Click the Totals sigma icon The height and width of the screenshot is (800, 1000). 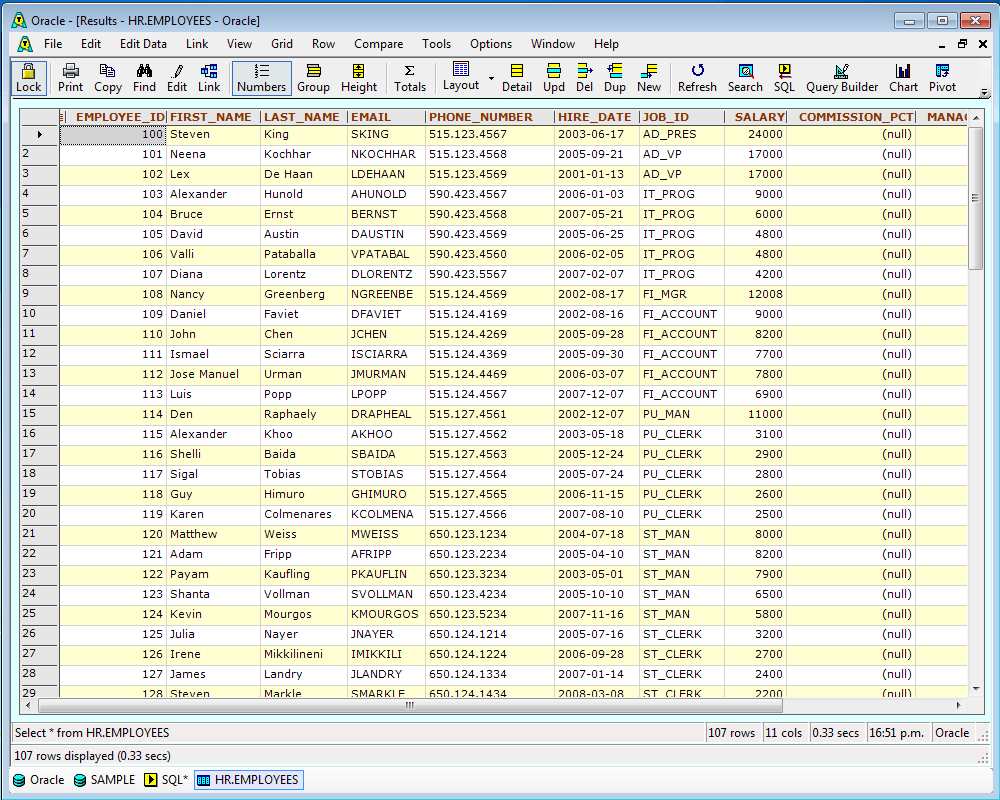tap(409, 78)
